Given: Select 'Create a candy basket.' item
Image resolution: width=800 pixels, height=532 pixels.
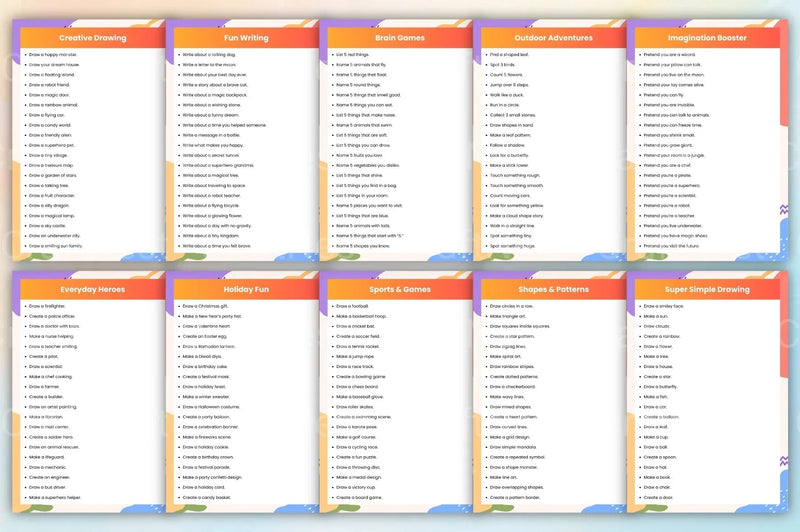Looking at the screenshot, I should pos(207,497).
